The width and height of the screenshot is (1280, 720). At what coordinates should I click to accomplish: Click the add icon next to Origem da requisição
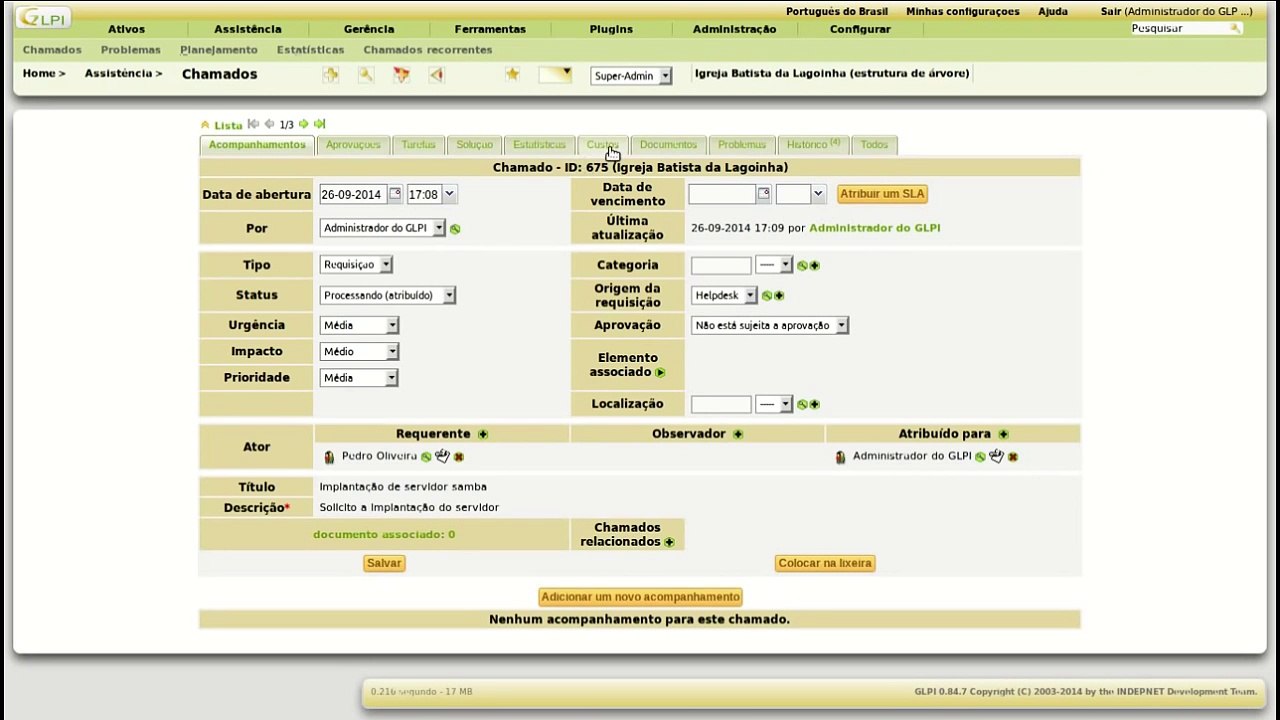779,296
